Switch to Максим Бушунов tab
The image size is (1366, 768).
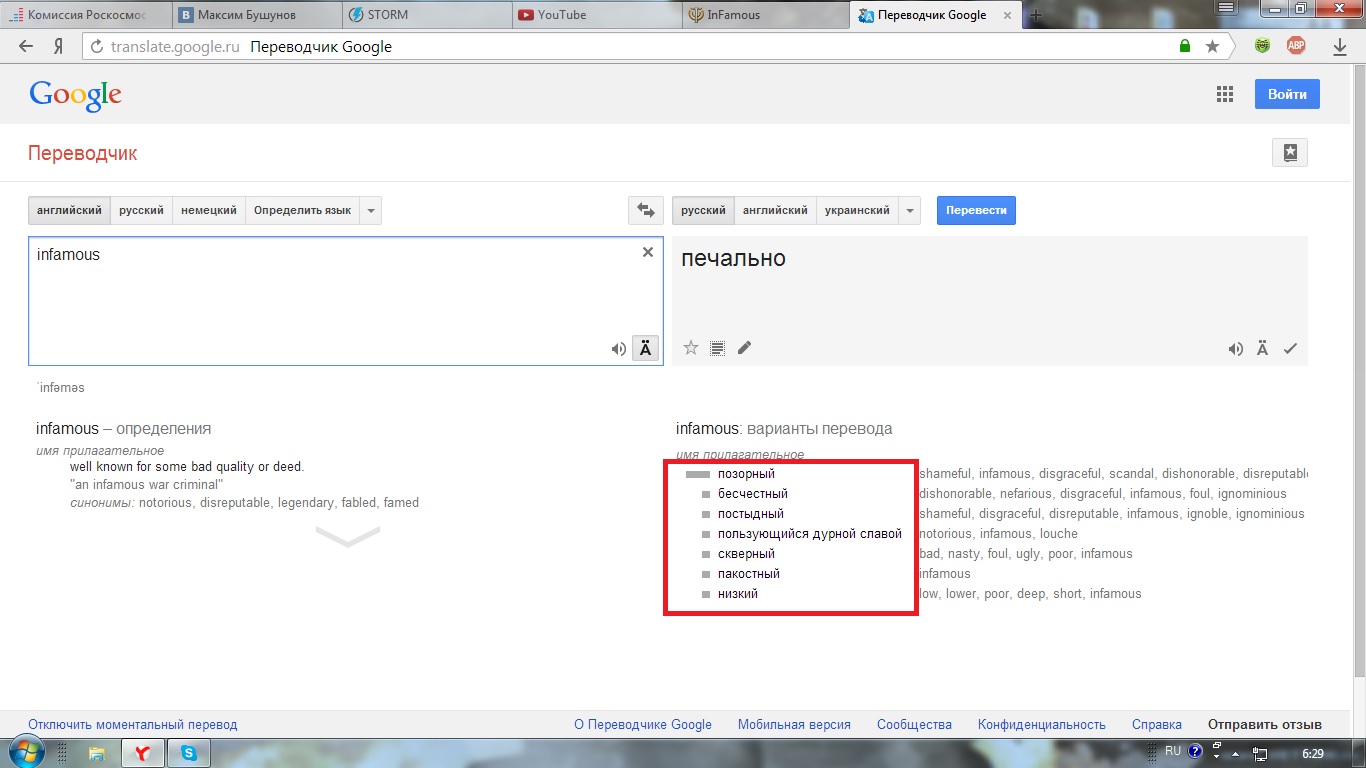(x=255, y=15)
